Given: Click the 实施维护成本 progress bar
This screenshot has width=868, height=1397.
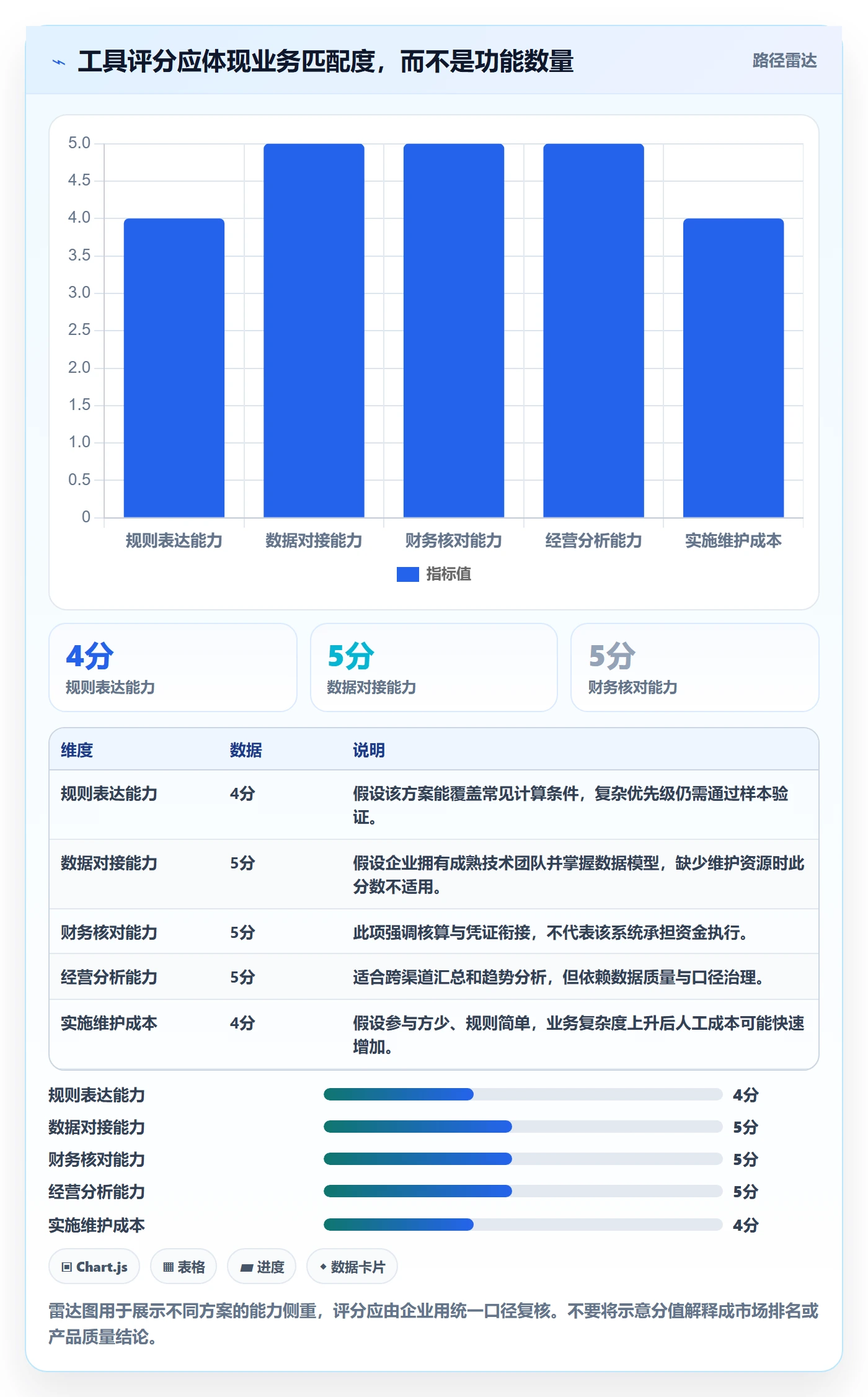Looking at the screenshot, I should point(523,1225).
